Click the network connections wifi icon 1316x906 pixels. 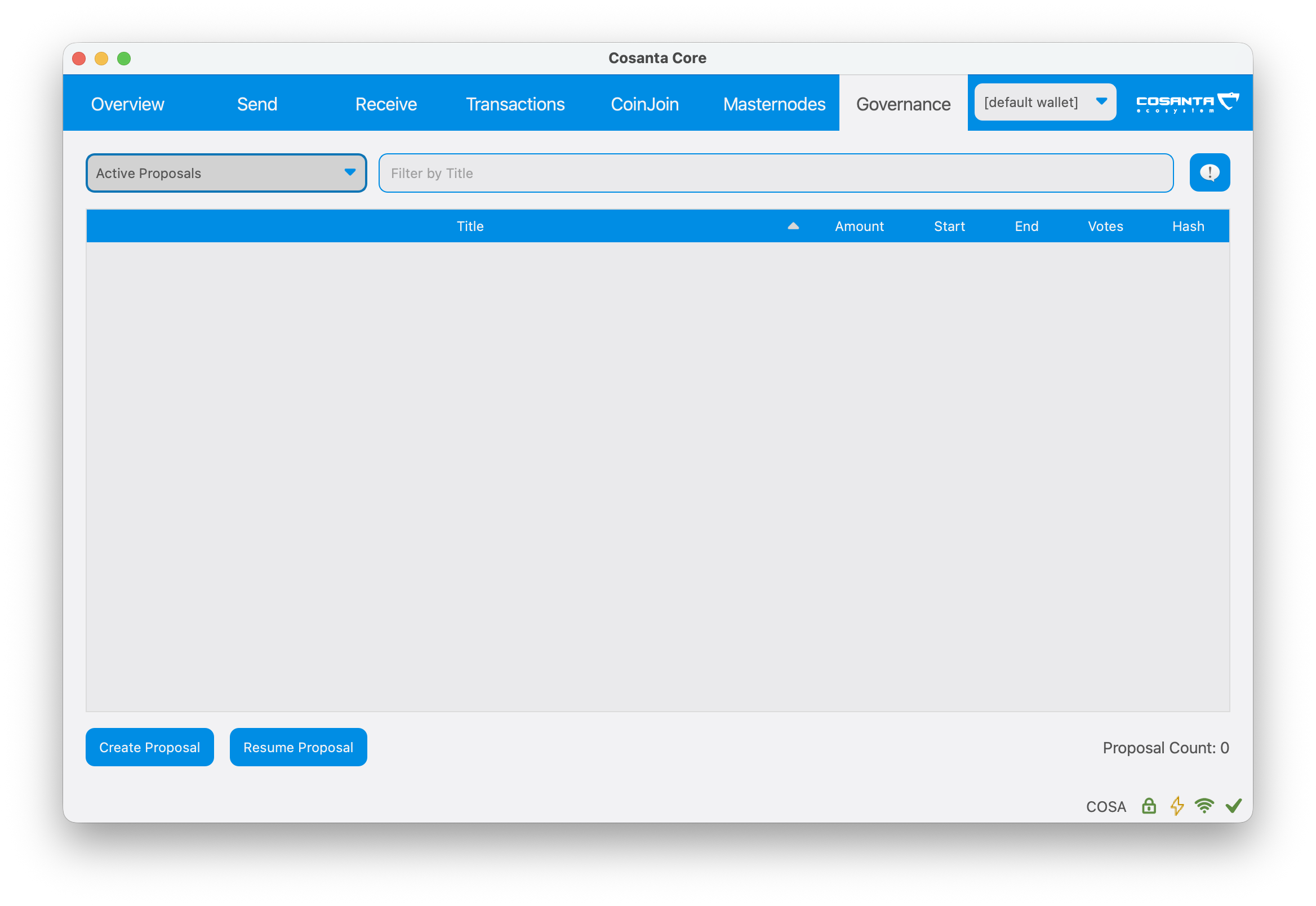(x=1204, y=806)
